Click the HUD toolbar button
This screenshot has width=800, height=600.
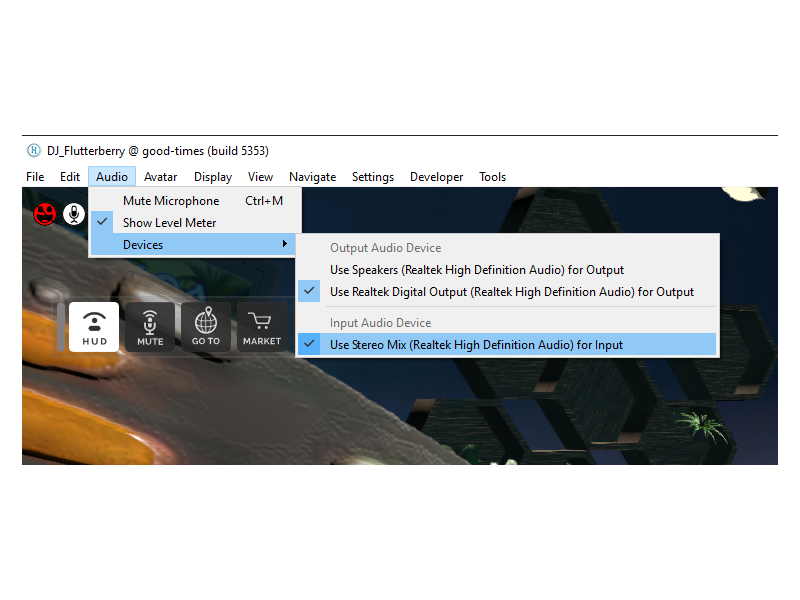tap(94, 327)
